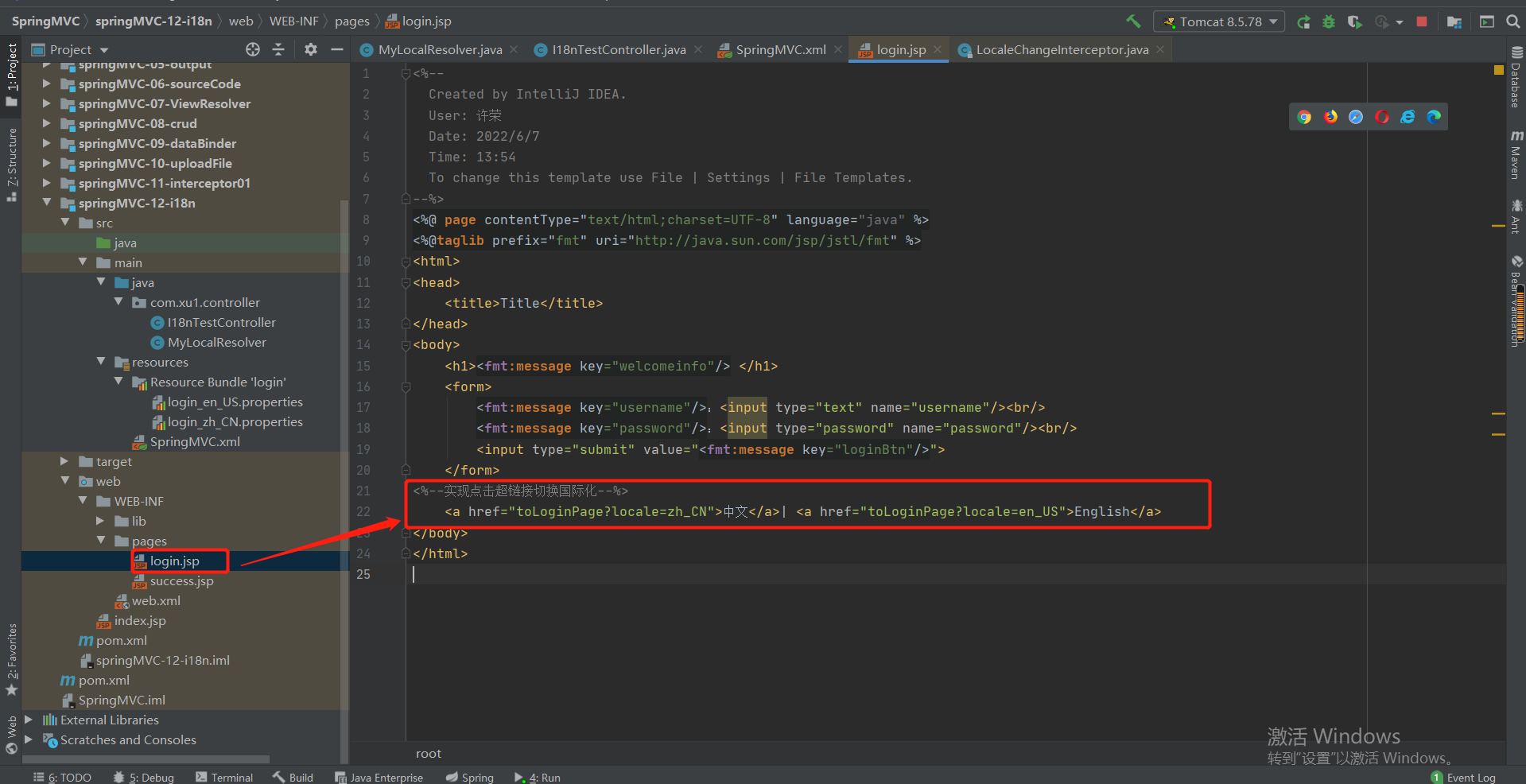This screenshot has width=1526, height=784.
Task: Select login_zh_CN.properties file
Action: pyautogui.click(x=227, y=421)
